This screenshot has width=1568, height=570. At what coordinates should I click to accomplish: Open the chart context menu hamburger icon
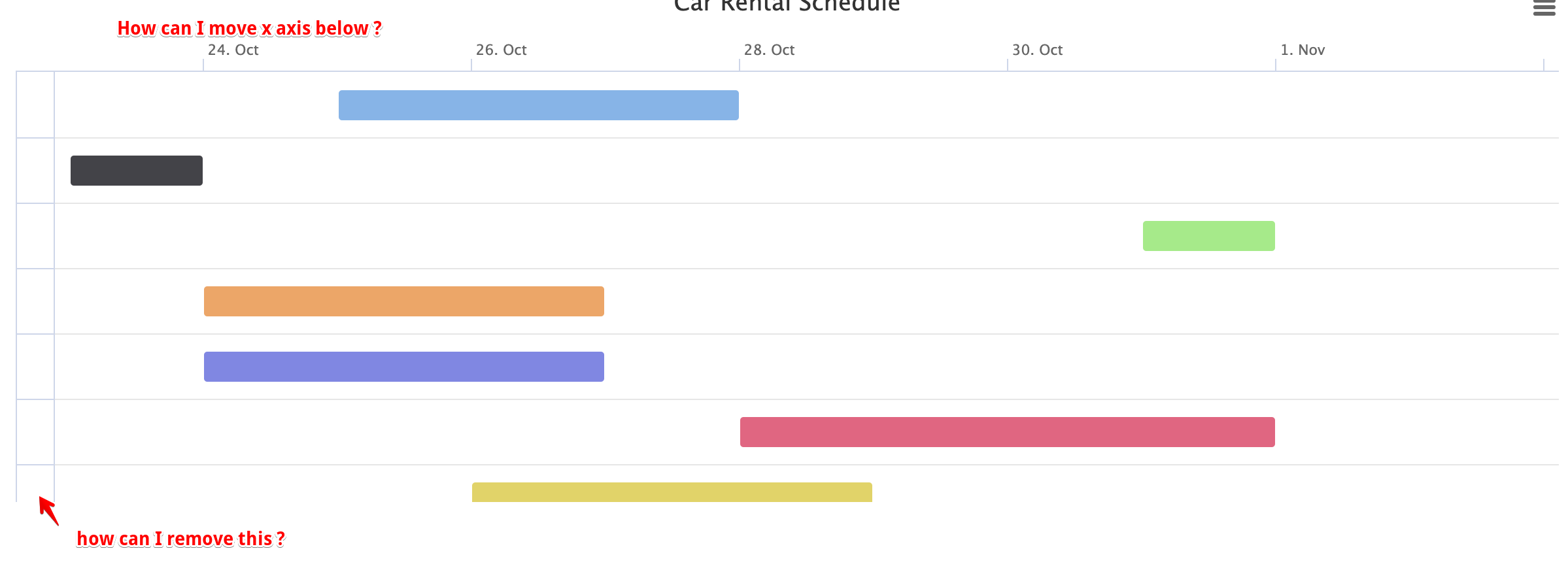tap(1544, 8)
